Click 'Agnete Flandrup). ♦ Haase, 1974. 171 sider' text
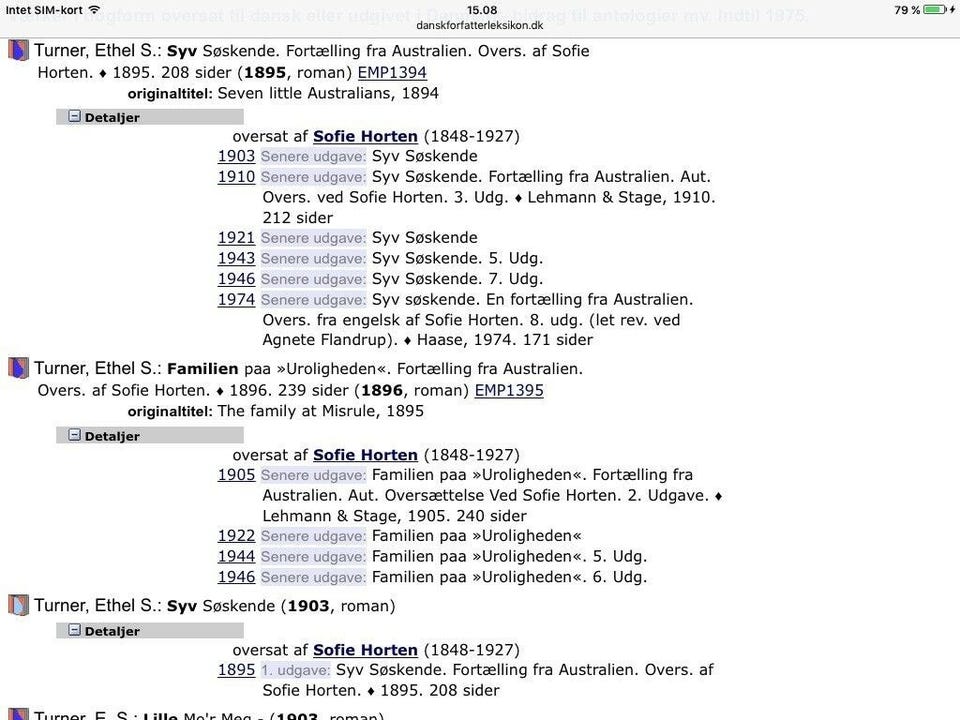This screenshot has height=720, width=960. click(x=427, y=340)
